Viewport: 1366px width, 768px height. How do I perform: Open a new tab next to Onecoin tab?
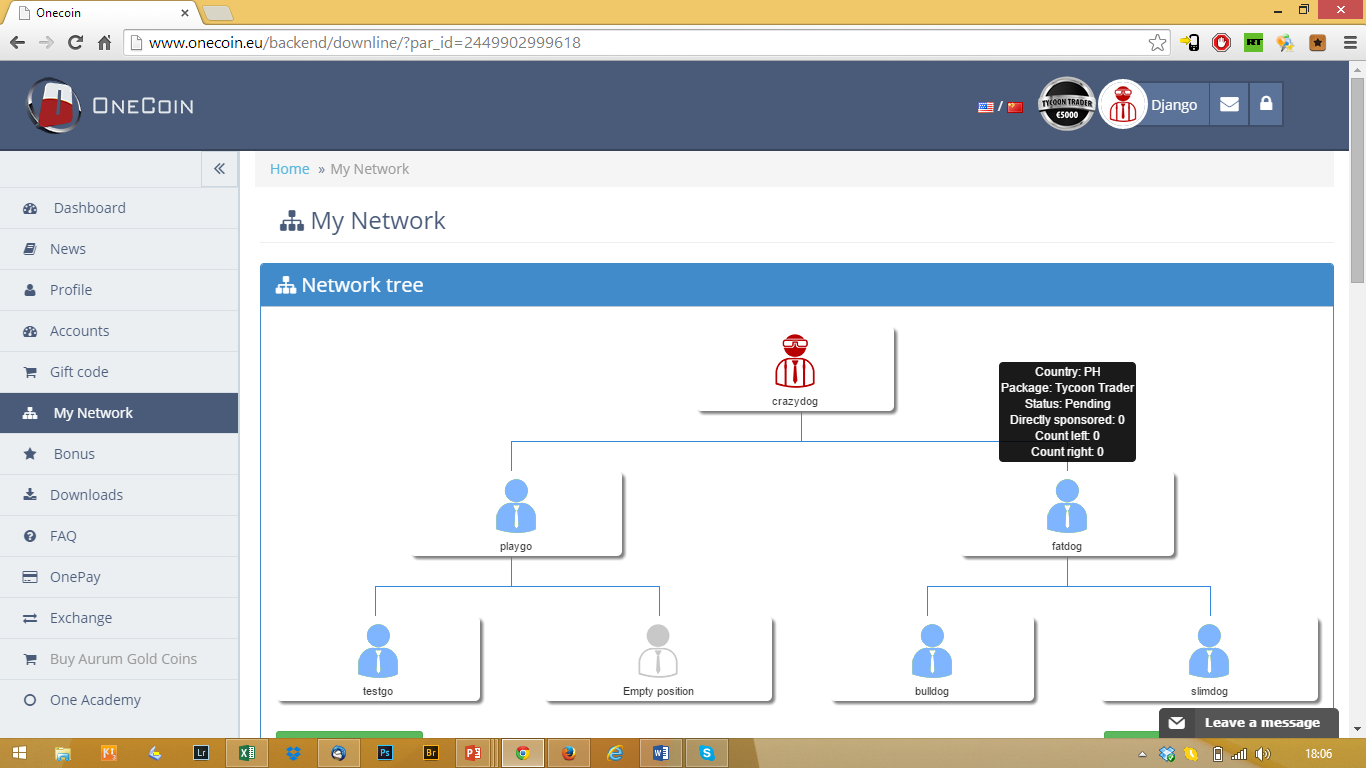(218, 13)
